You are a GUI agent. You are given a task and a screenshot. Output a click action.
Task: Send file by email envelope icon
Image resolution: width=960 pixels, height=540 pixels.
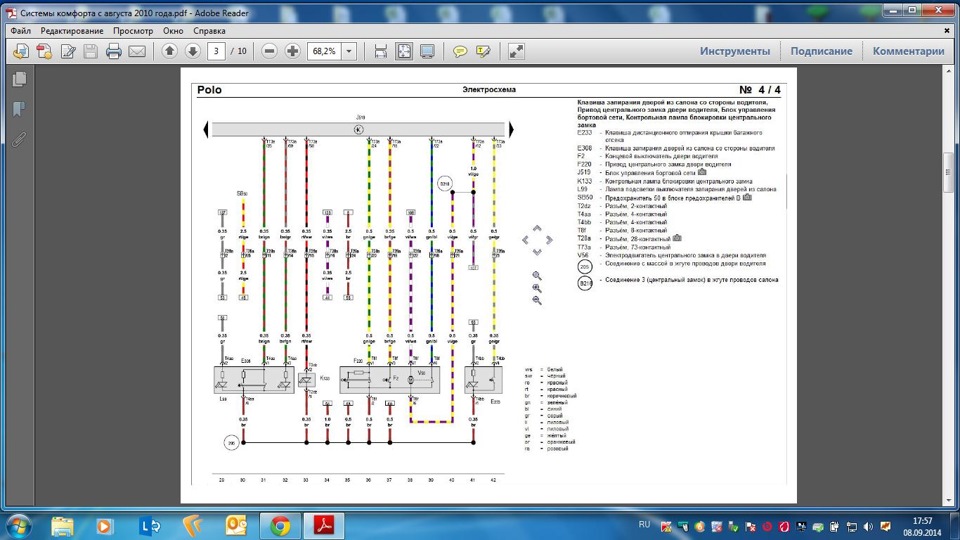[137, 51]
